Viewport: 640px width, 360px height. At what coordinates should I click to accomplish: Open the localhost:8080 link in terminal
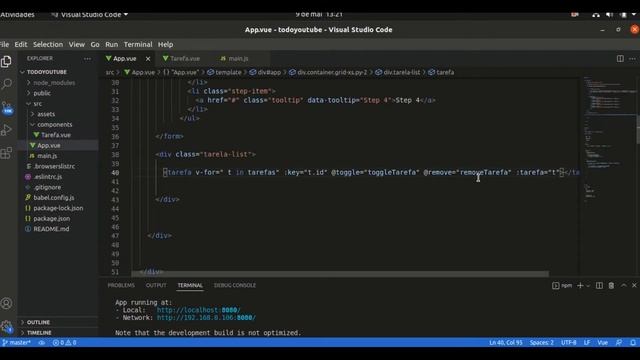pos(198,310)
